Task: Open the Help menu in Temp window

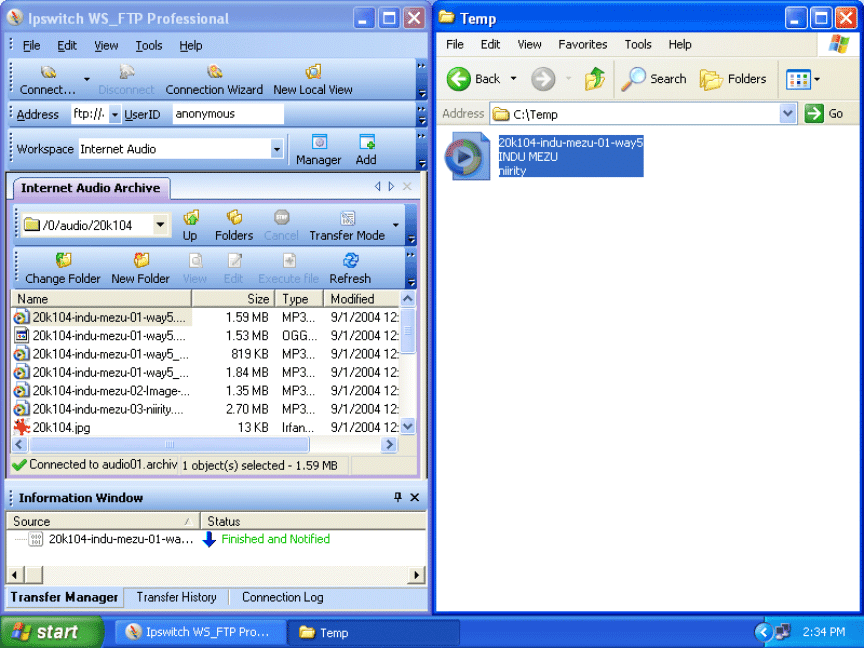Action: [x=680, y=45]
